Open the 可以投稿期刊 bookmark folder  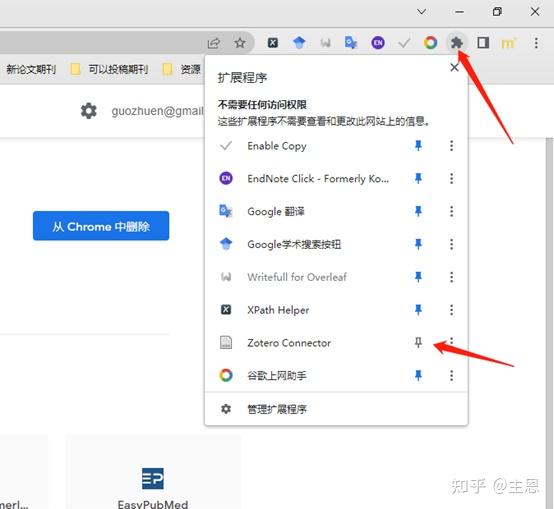[x=109, y=69]
